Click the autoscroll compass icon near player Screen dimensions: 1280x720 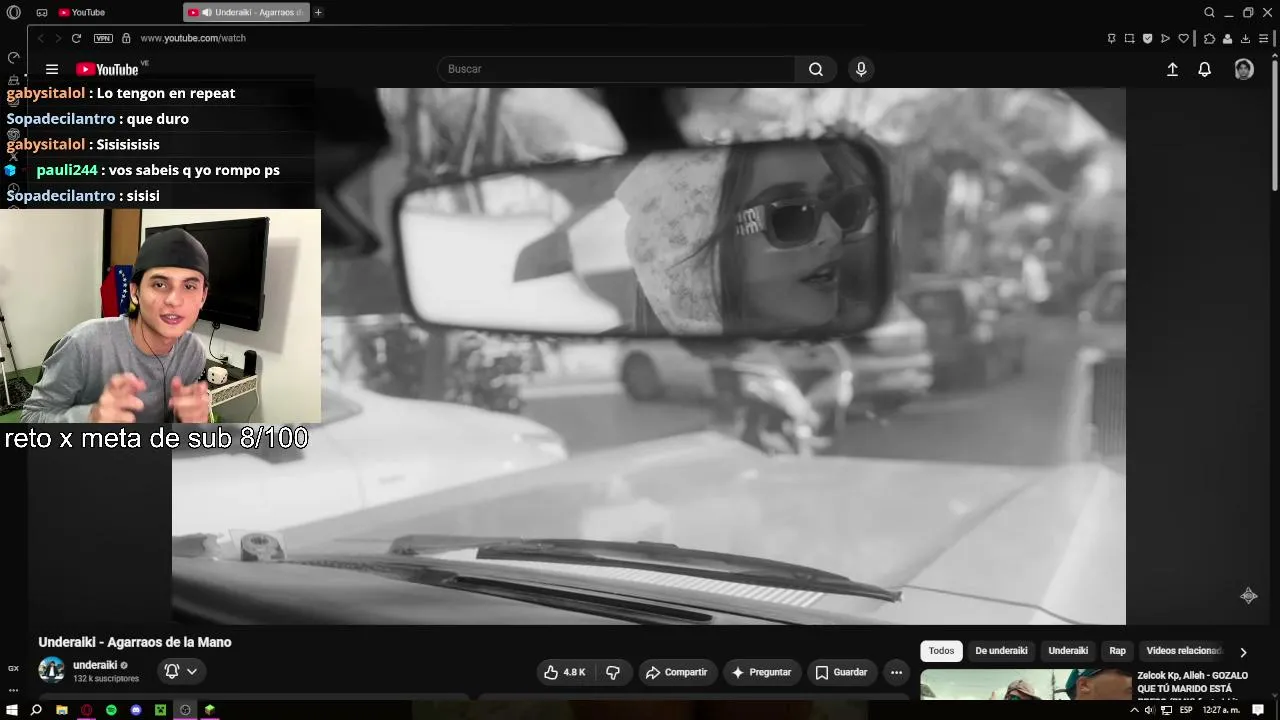[x=1249, y=596]
